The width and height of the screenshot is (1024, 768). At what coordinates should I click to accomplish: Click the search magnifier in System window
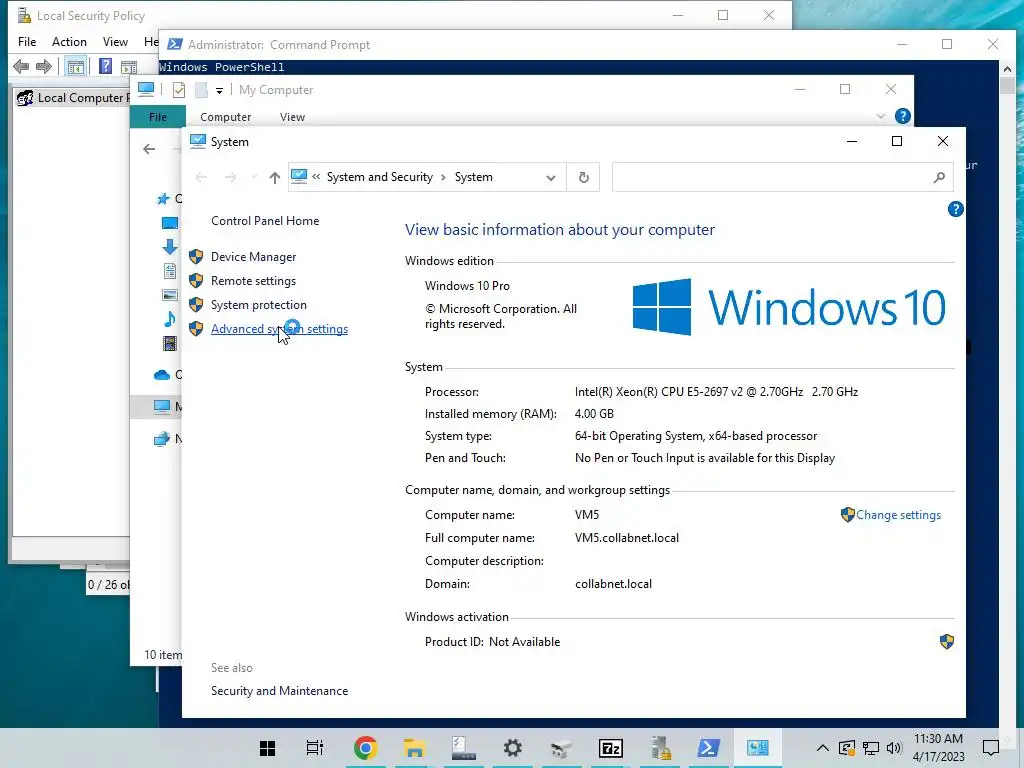coord(939,177)
